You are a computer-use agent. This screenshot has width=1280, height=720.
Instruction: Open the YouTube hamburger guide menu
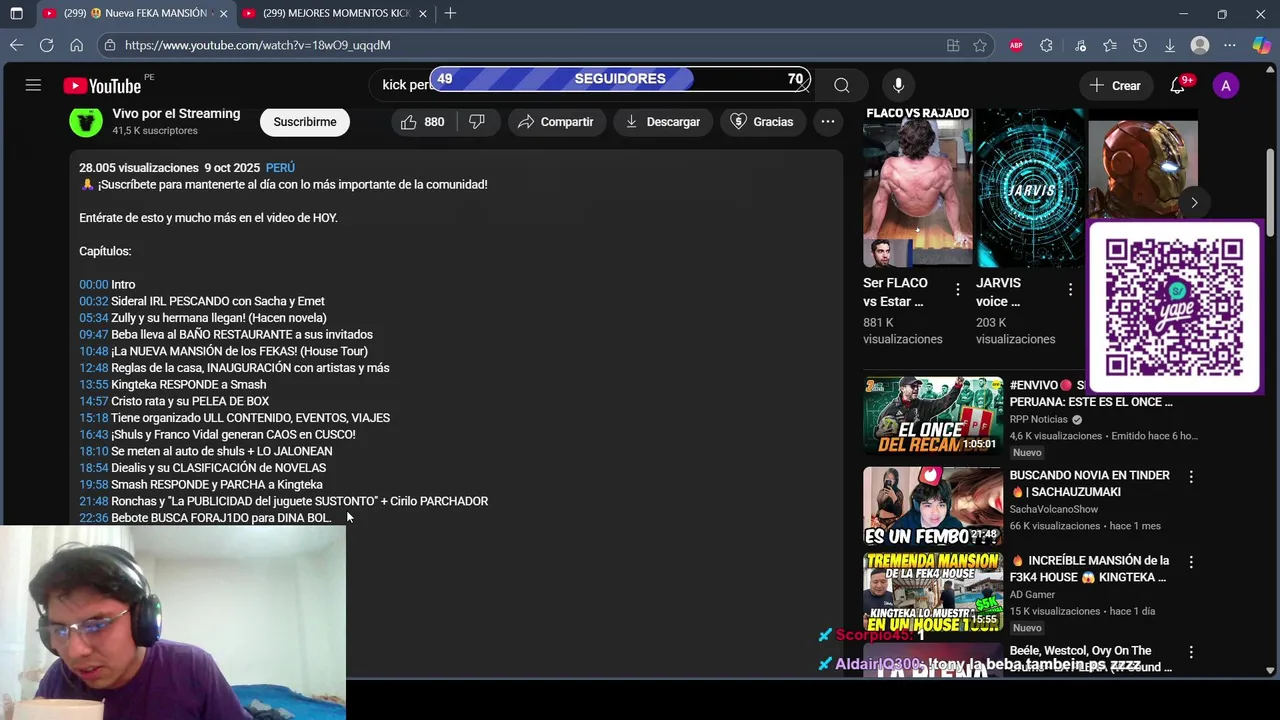(x=33, y=85)
